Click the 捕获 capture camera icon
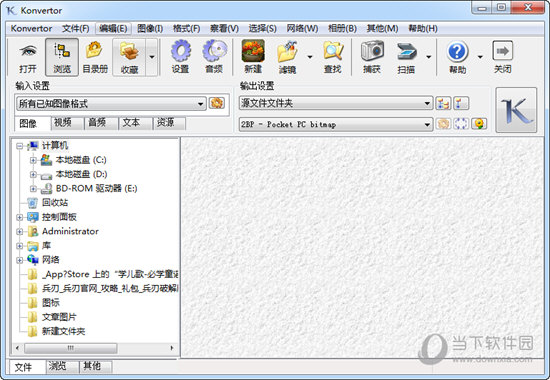This screenshot has height=380, width=550. [x=372, y=51]
